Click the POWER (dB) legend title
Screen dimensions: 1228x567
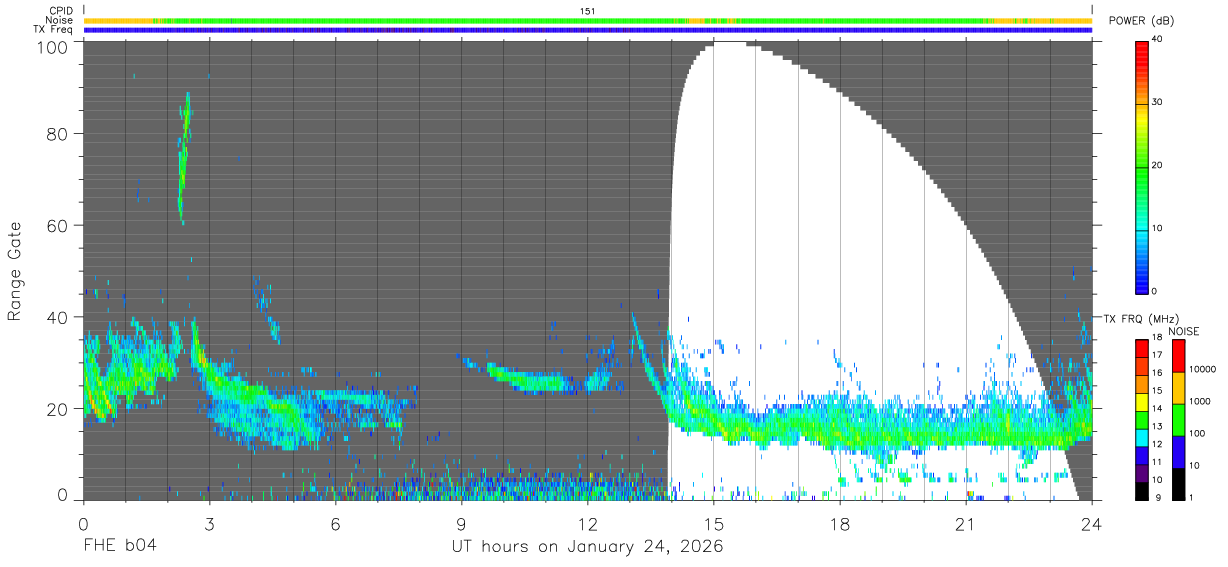(1142, 21)
